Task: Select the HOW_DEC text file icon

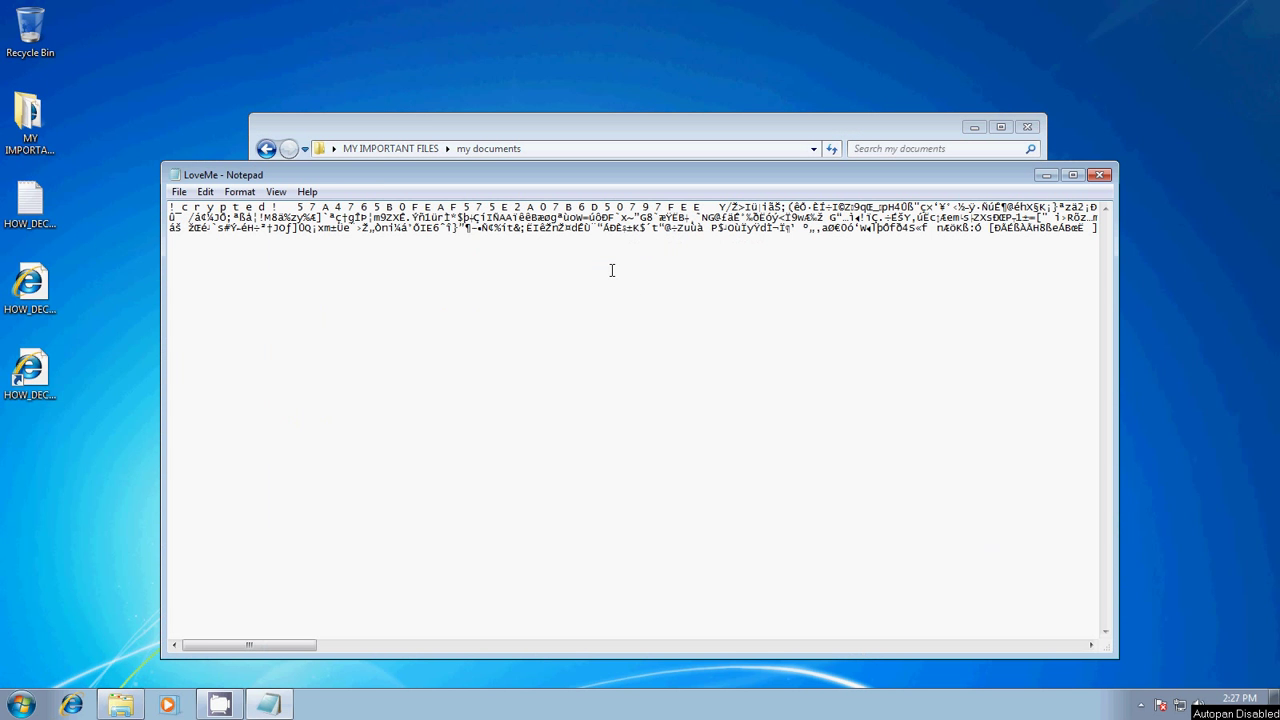Action: point(30,205)
